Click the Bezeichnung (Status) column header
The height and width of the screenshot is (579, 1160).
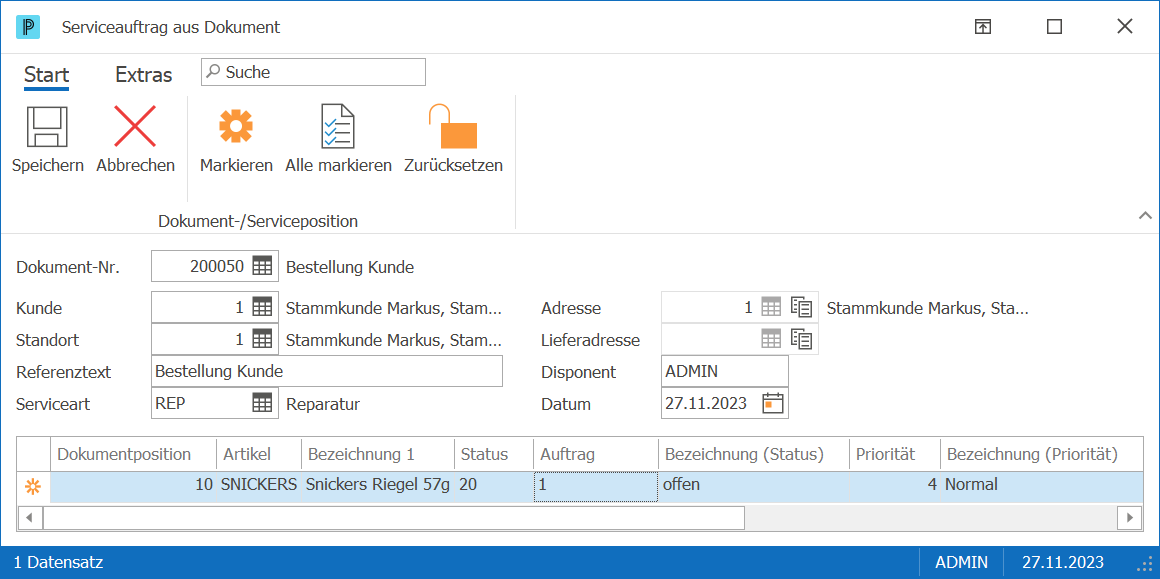pos(755,453)
